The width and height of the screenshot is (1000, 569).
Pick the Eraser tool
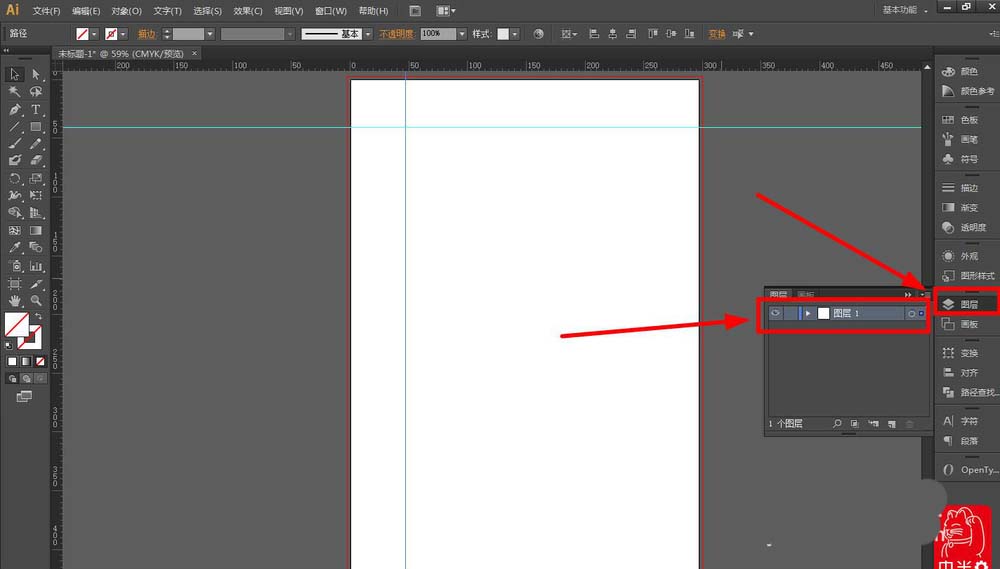point(36,161)
